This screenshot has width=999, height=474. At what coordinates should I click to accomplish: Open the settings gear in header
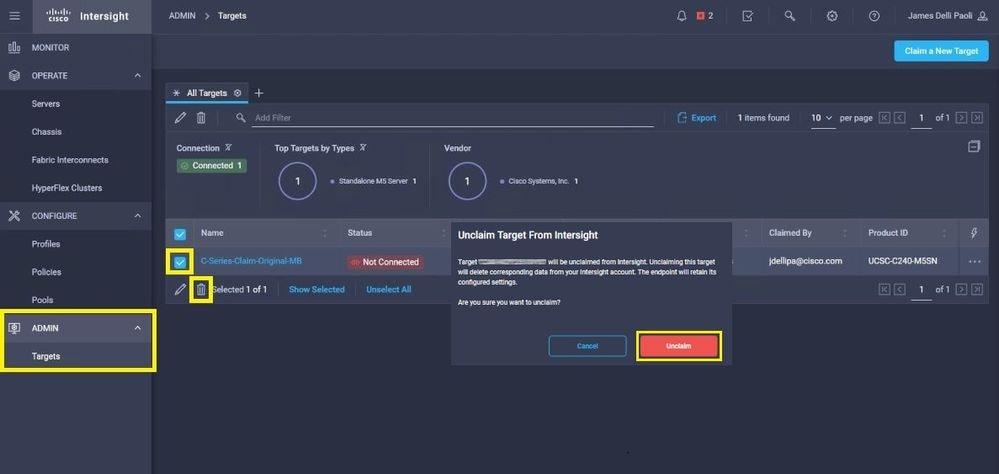point(832,16)
